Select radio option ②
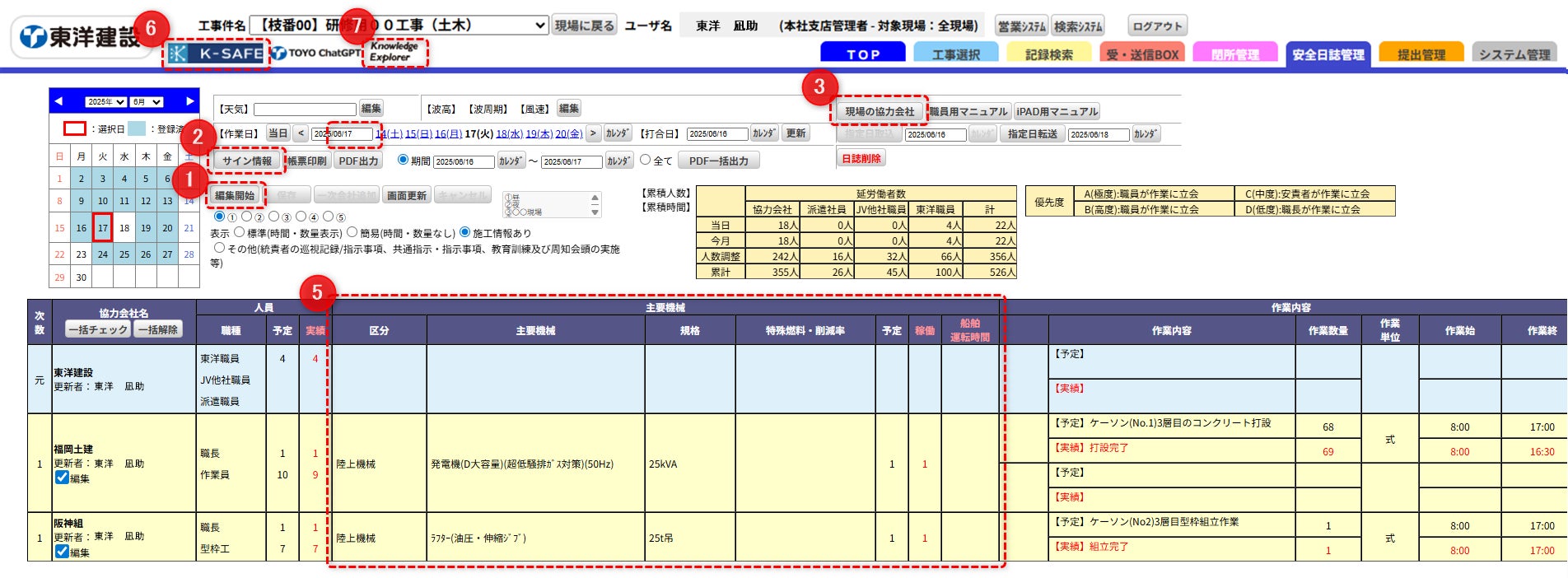The image size is (1568, 578). tap(246, 217)
